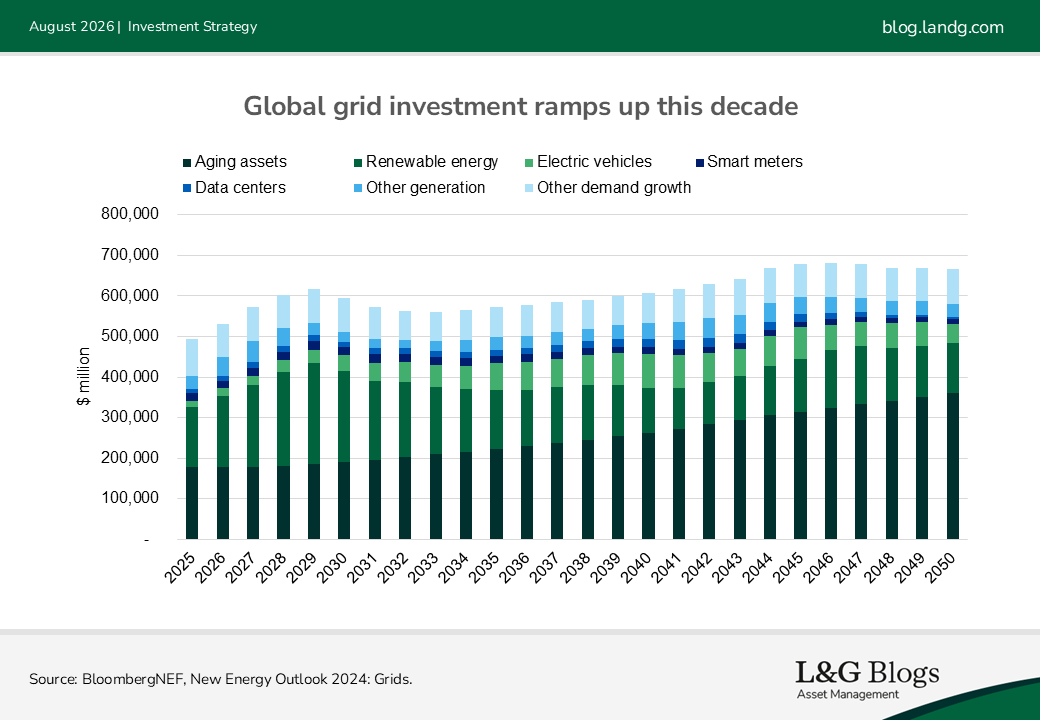Click the 'Other generation' legend label

[x=426, y=188]
